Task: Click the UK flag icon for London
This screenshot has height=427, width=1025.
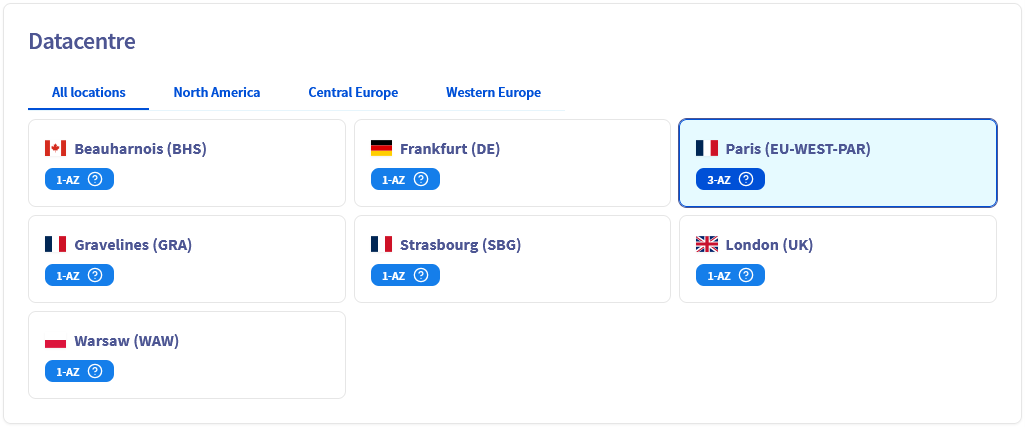Action: point(707,245)
